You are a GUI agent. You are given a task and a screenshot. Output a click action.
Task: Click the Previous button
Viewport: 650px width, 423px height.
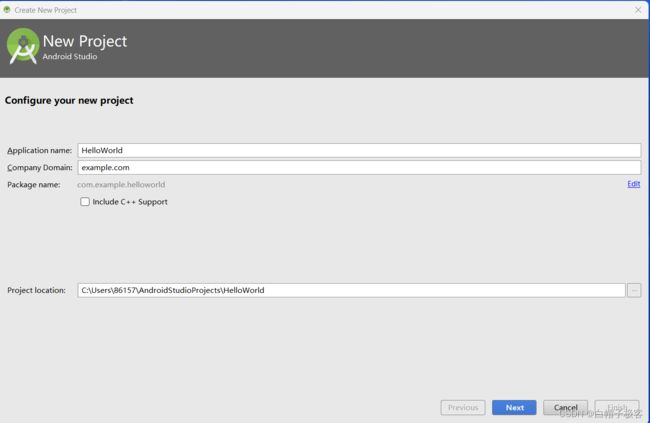463,408
